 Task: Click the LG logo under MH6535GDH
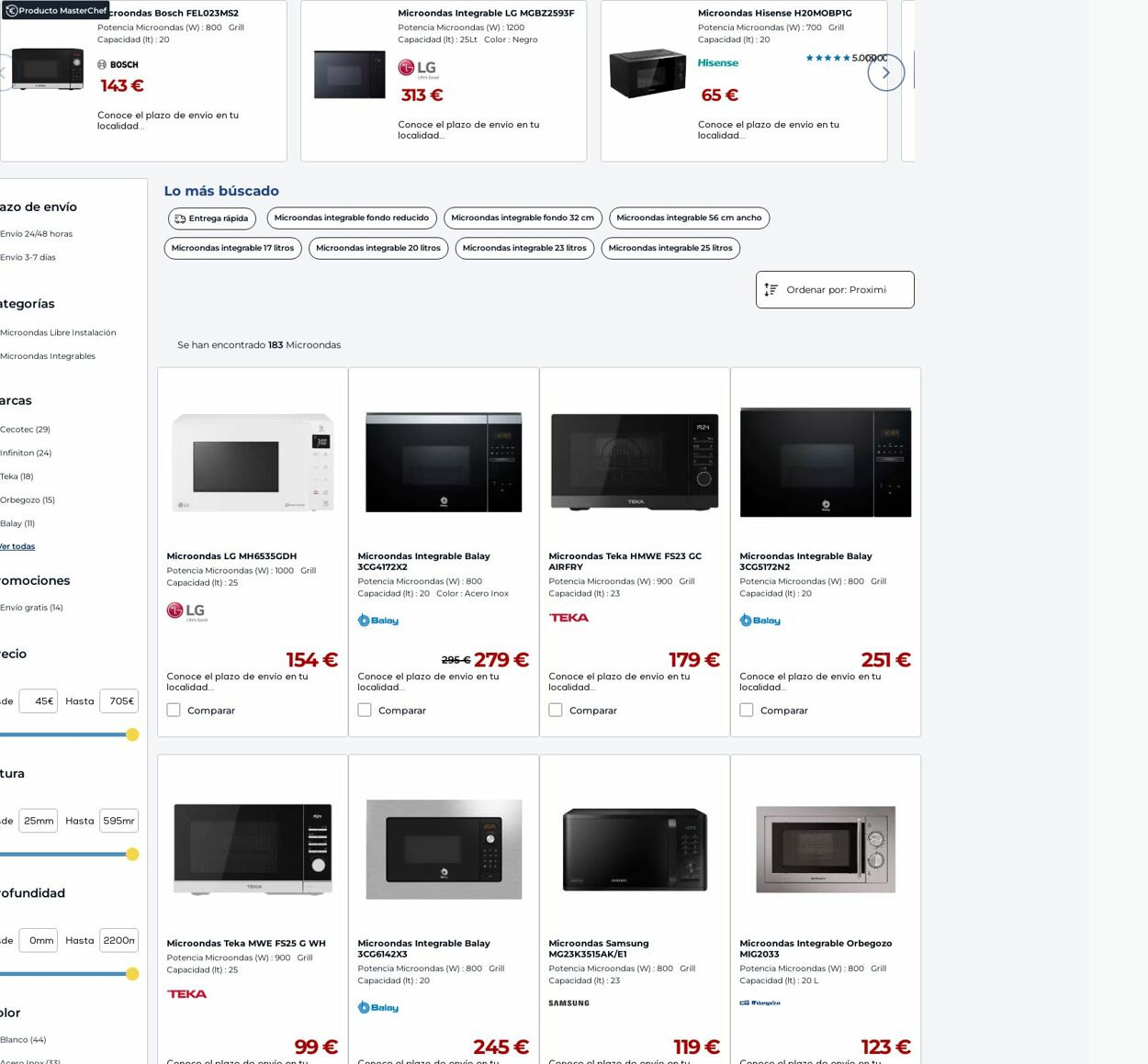(x=187, y=611)
